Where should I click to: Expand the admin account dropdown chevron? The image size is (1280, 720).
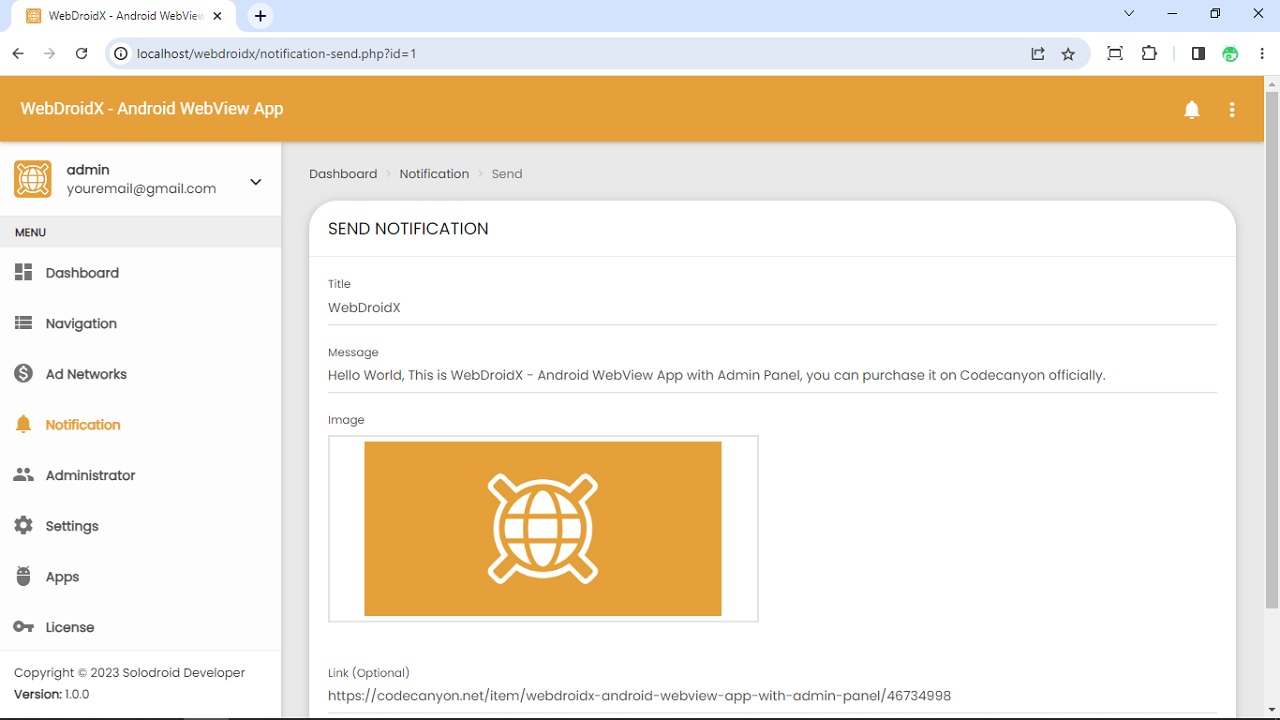click(256, 181)
